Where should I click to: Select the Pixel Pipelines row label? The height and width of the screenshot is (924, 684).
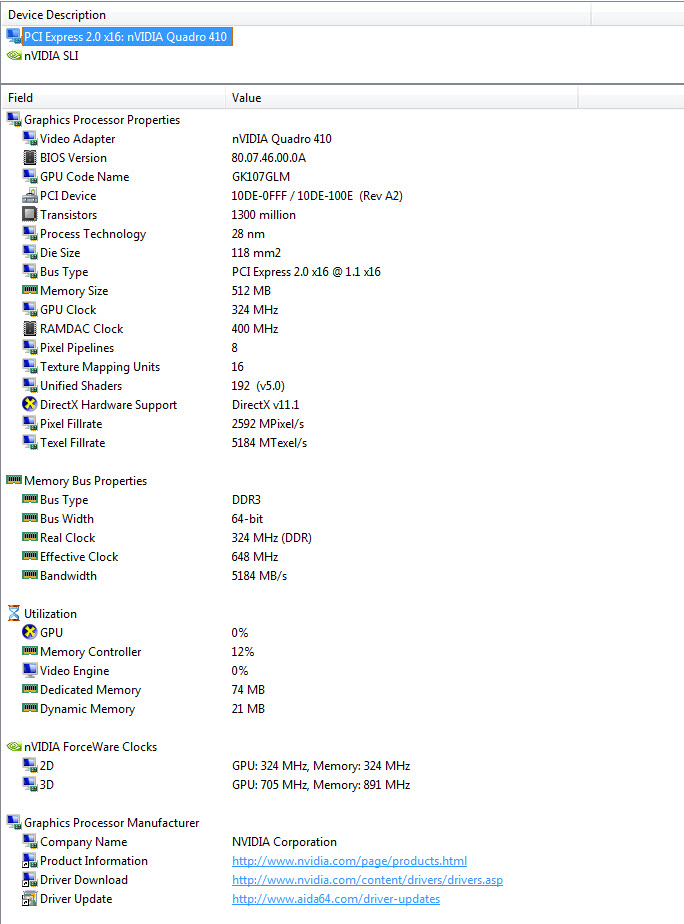[x=77, y=348]
